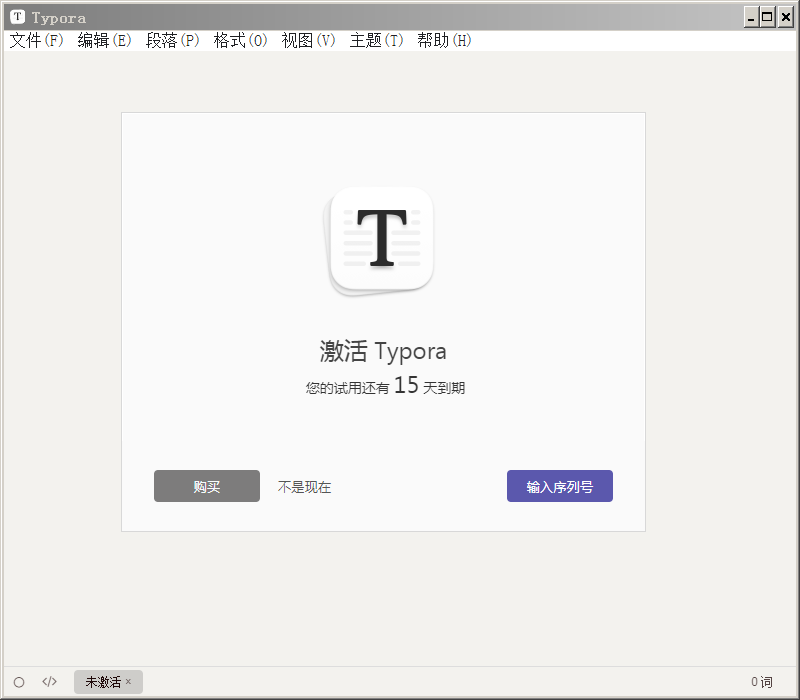The image size is (800, 700).
Task: Choose the 不是现在 link
Action: (x=304, y=487)
